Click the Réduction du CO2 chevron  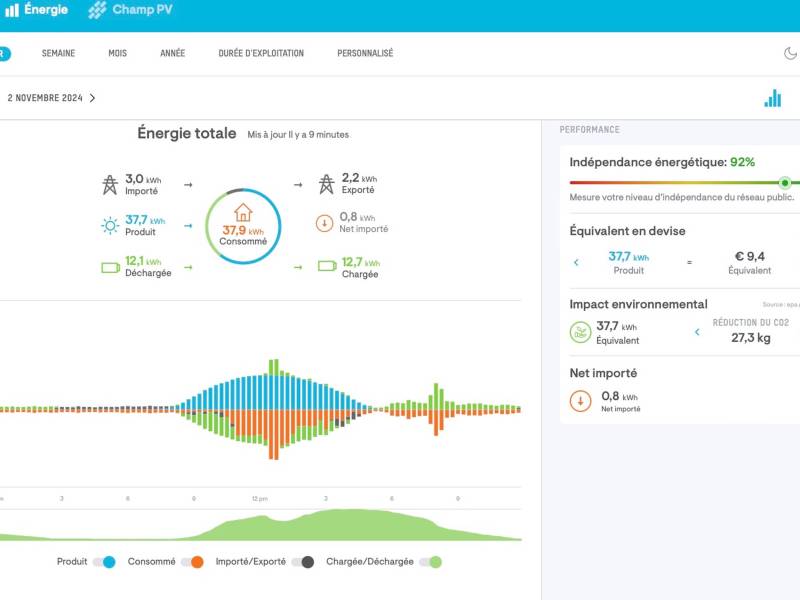697,332
